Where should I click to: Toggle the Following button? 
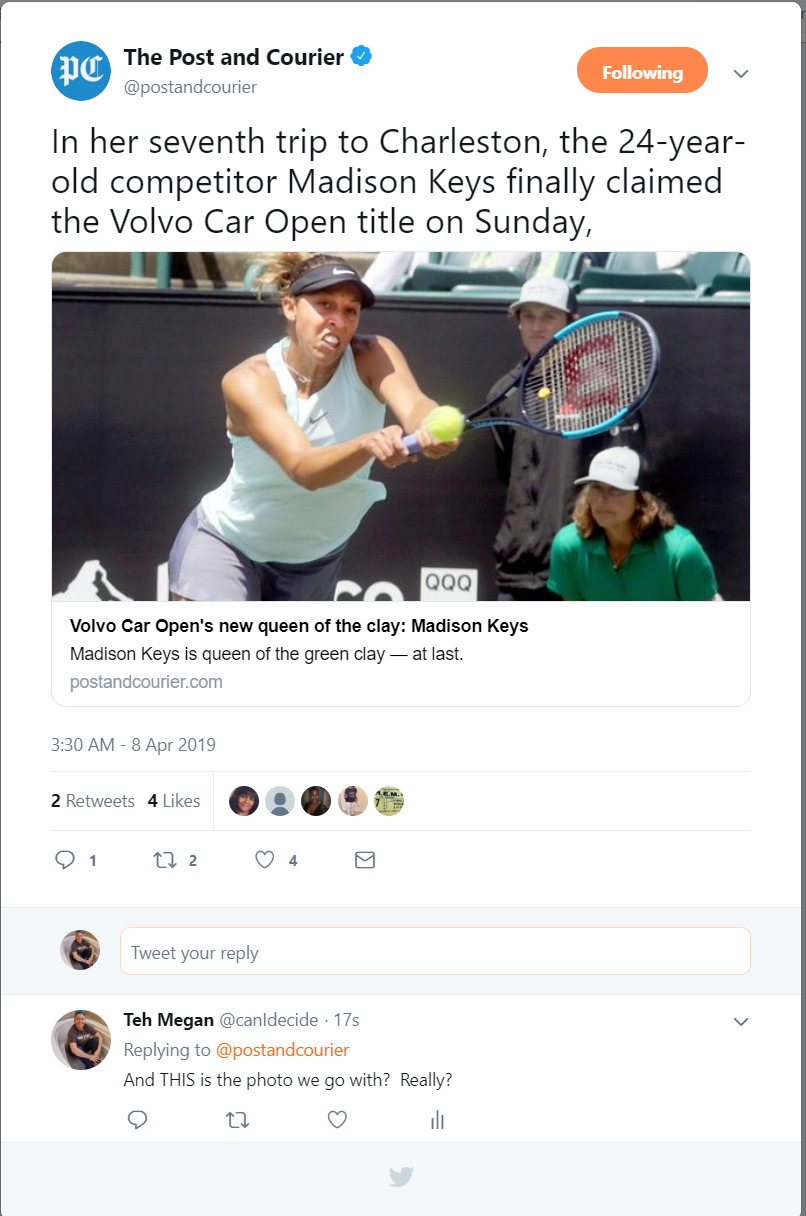(642, 72)
